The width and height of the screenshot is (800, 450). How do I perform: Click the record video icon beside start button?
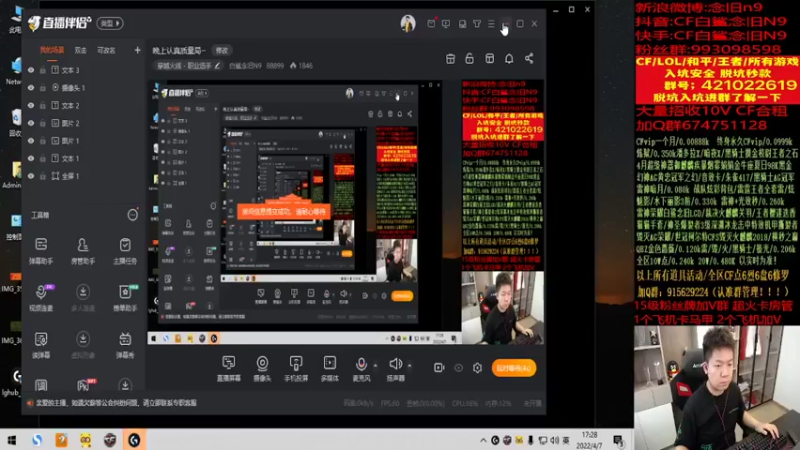439,367
